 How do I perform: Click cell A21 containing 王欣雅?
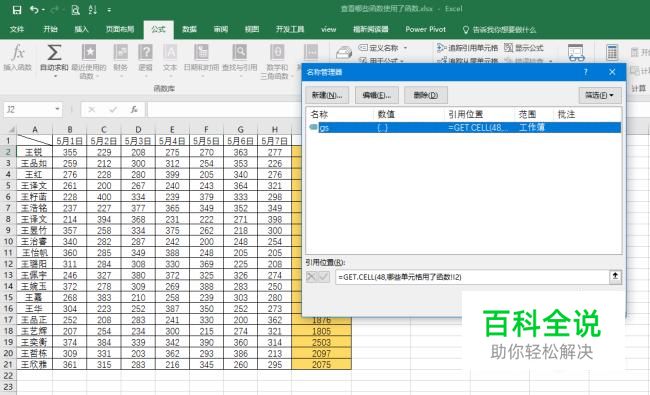[34, 365]
